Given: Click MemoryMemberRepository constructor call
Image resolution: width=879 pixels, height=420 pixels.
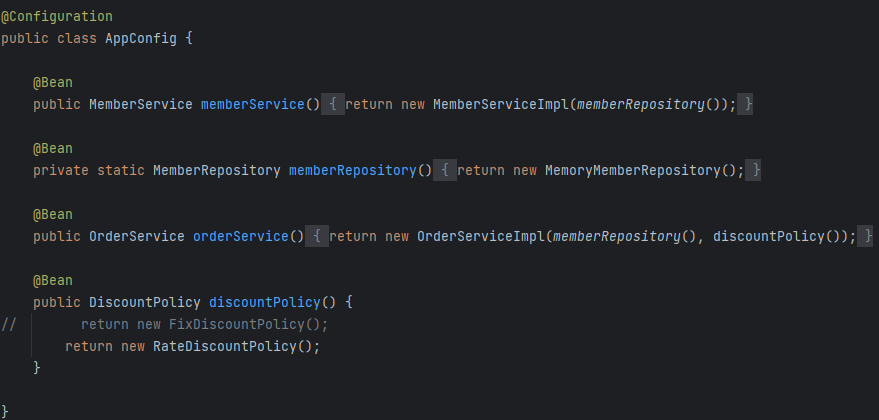Looking at the screenshot, I should [633, 170].
